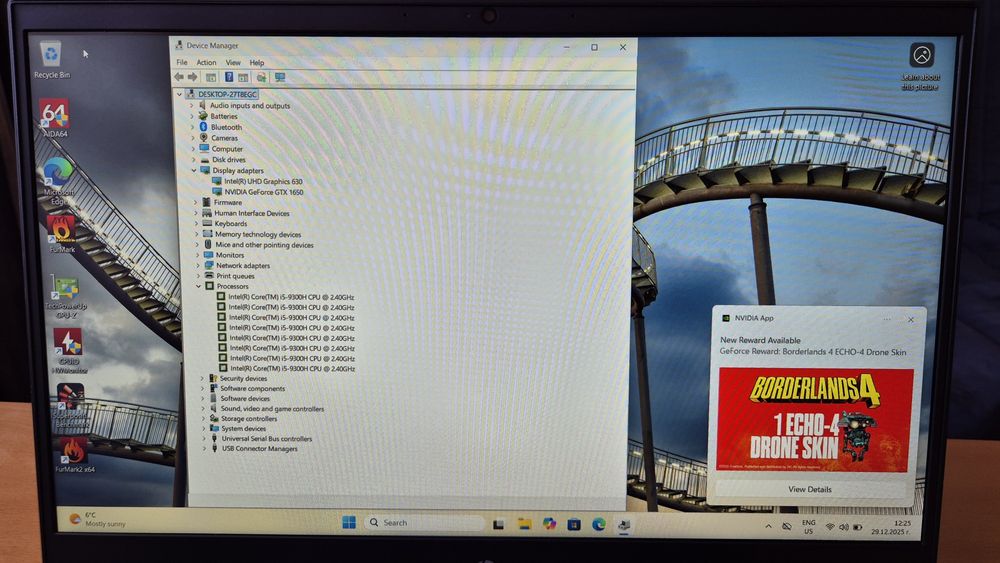This screenshot has height=563, width=1000.
Task: Select USB Connector Managers label
Action: click(x=260, y=449)
